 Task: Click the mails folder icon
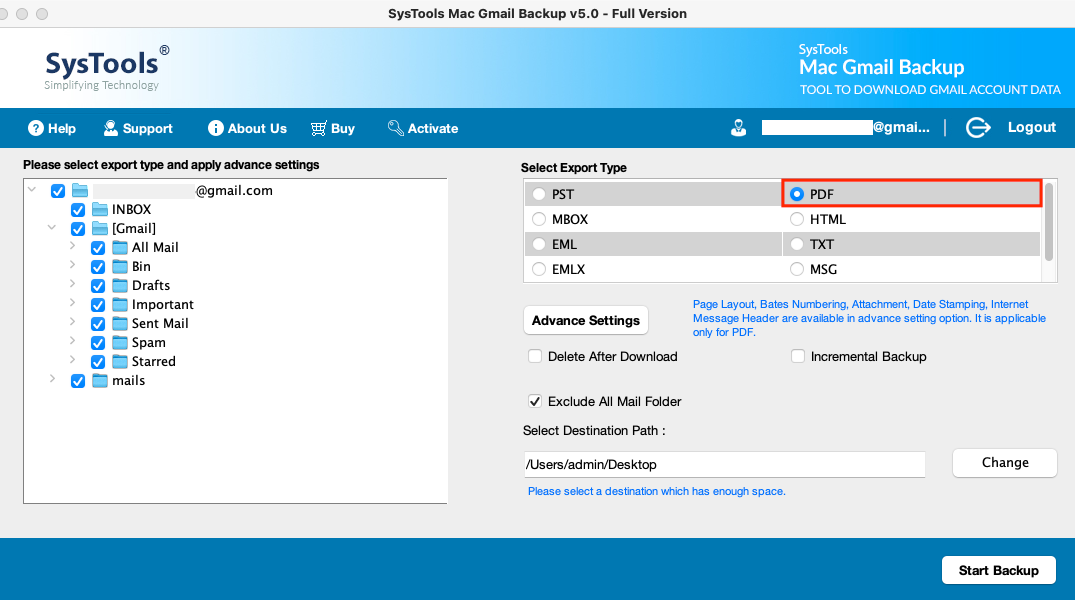click(100, 381)
